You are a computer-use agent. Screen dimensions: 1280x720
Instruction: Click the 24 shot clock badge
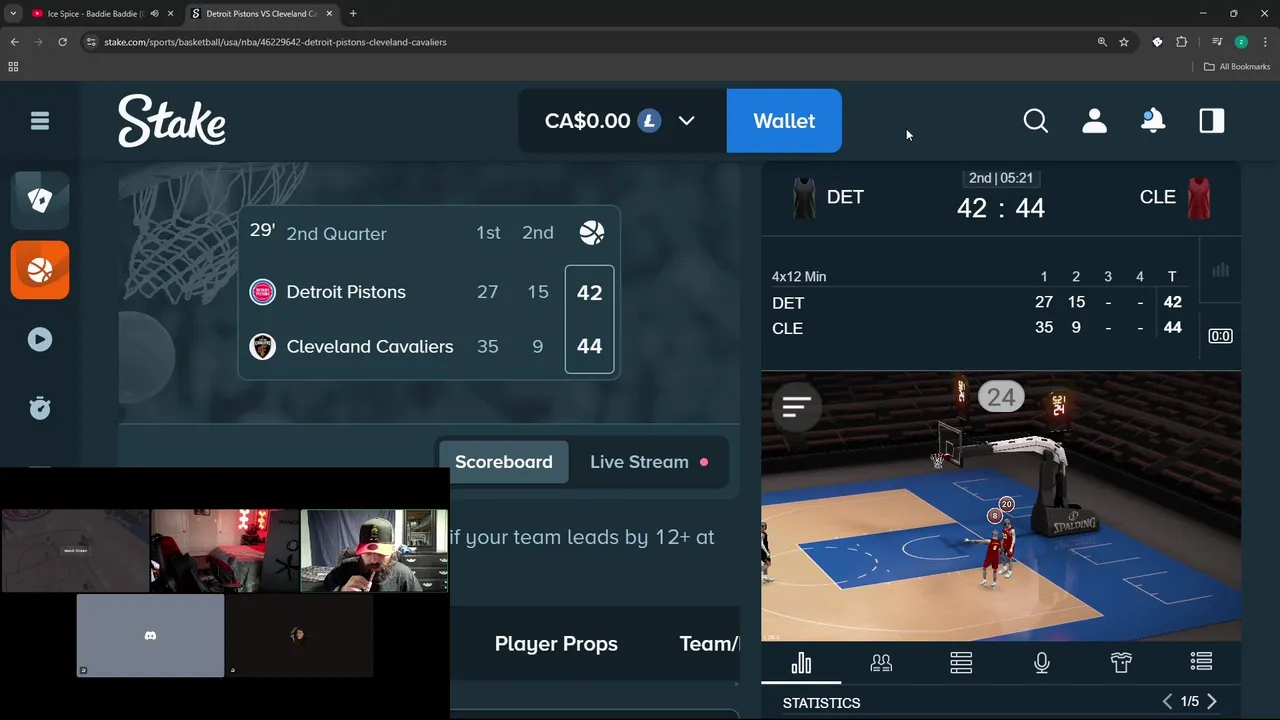[x=1001, y=397]
